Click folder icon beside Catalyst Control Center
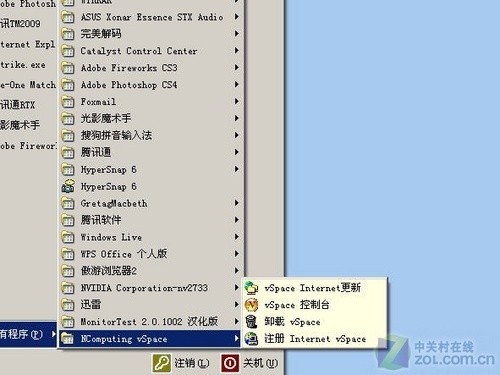This screenshot has width=500, height=375. pyautogui.click(x=68, y=51)
